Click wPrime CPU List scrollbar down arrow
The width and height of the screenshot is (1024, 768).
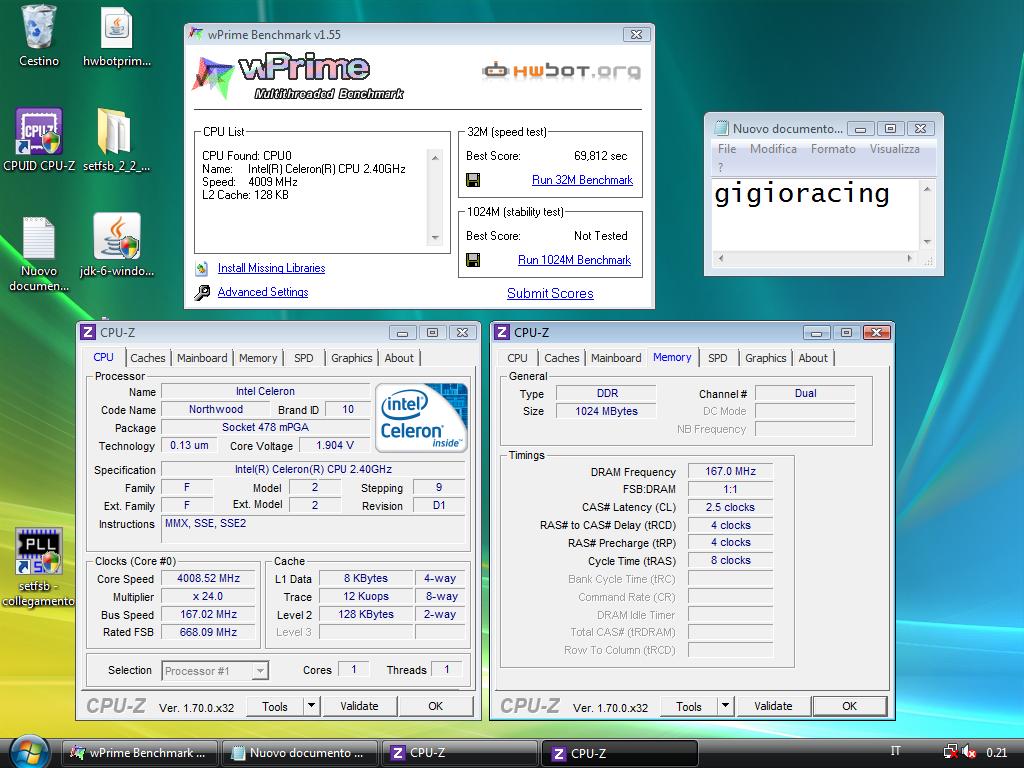(435, 238)
